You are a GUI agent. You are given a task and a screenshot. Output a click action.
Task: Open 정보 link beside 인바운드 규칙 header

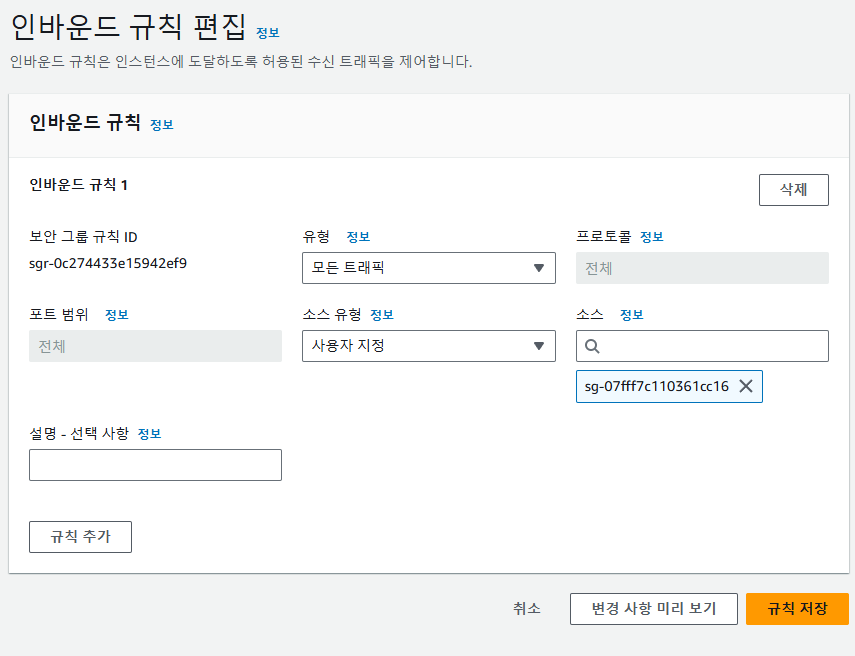click(x=161, y=125)
